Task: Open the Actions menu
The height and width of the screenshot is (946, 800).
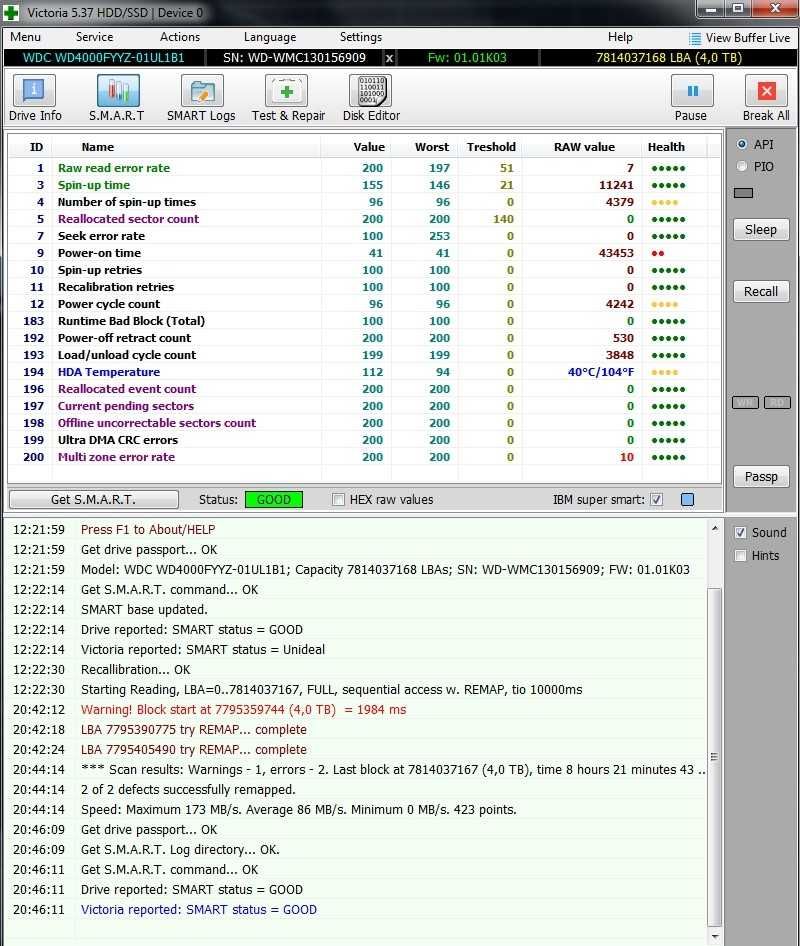Action: 180,37
